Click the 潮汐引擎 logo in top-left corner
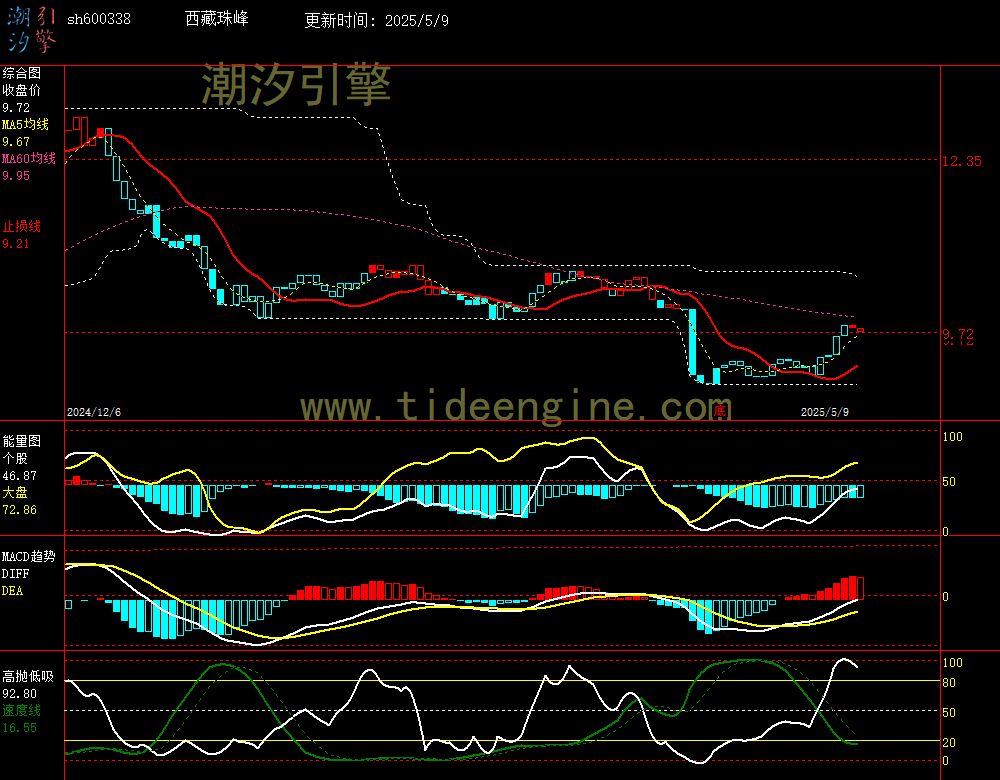This screenshot has width=1000, height=780. [x=32, y=30]
